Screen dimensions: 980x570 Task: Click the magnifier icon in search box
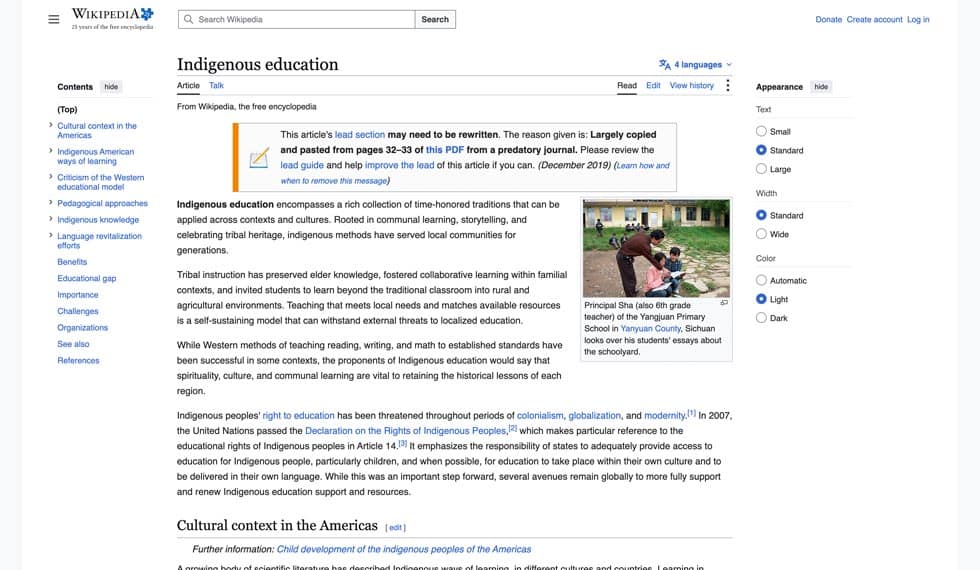(x=188, y=19)
